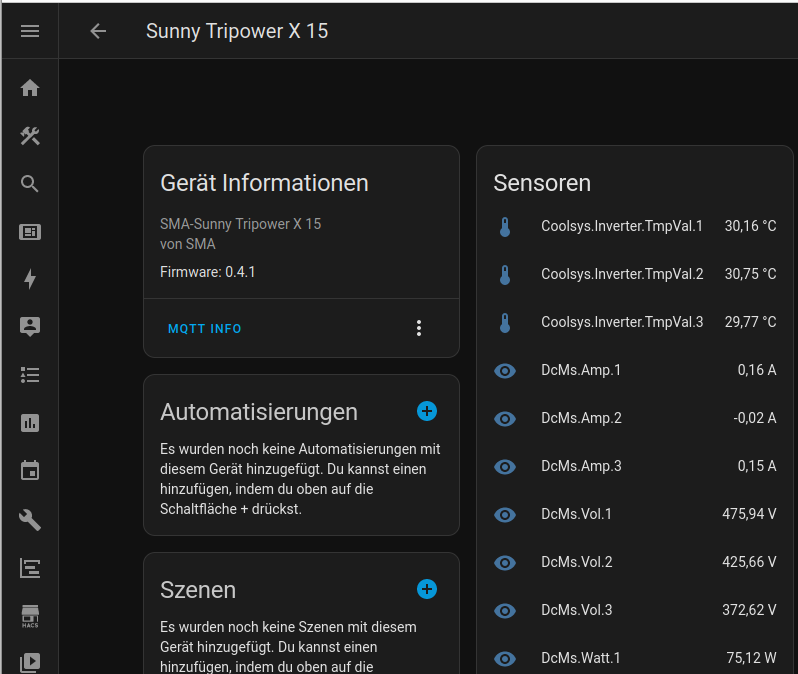
Task: Go back with the arrow button
Action: click(x=98, y=31)
